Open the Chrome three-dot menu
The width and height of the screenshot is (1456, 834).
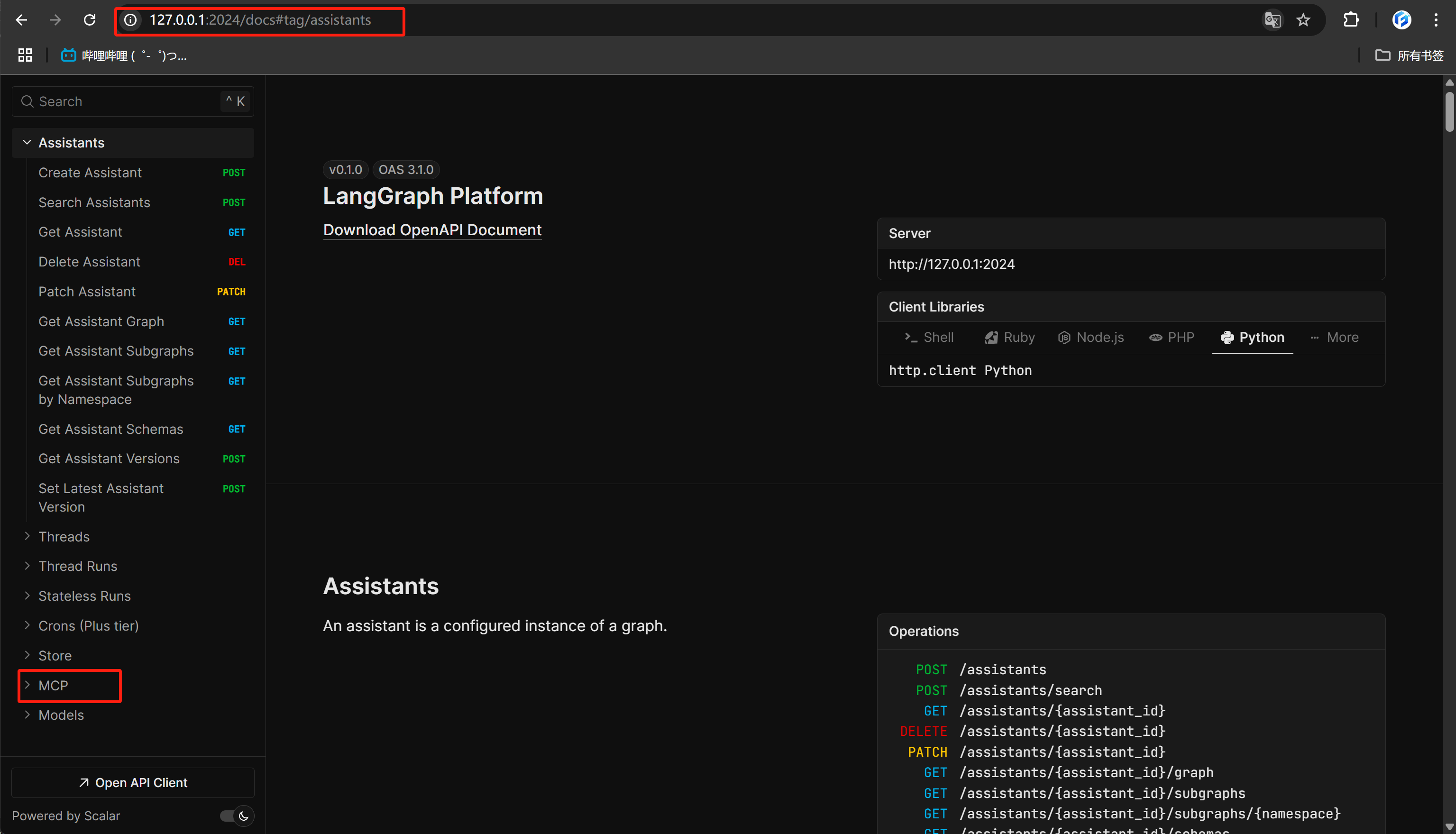pyautogui.click(x=1436, y=20)
